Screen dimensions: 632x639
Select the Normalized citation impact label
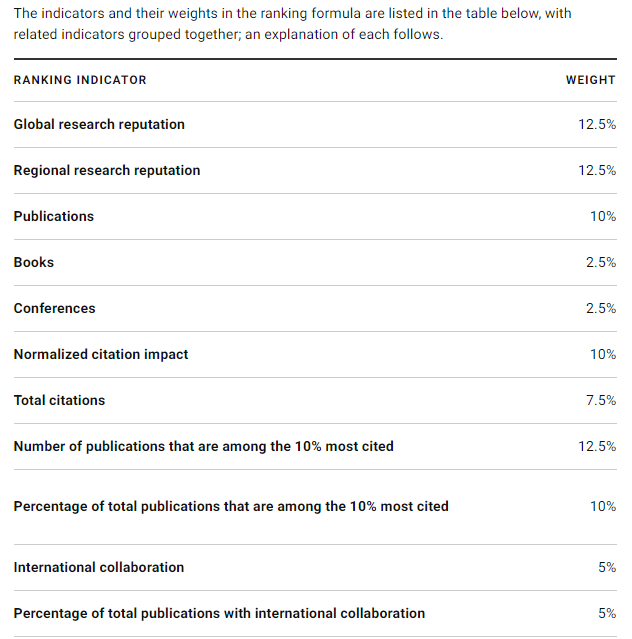(101, 355)
